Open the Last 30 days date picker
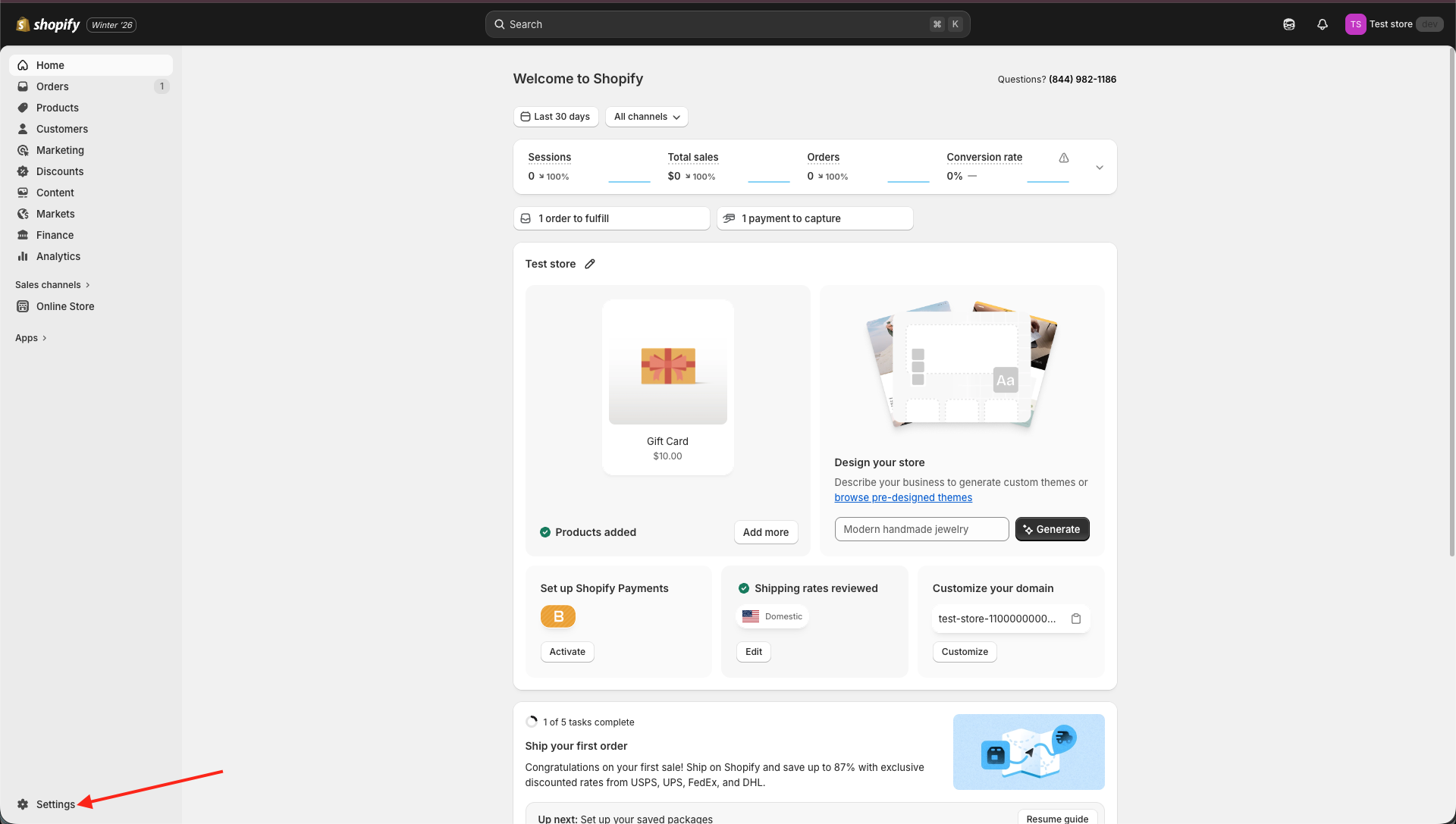 pos(556,117)
